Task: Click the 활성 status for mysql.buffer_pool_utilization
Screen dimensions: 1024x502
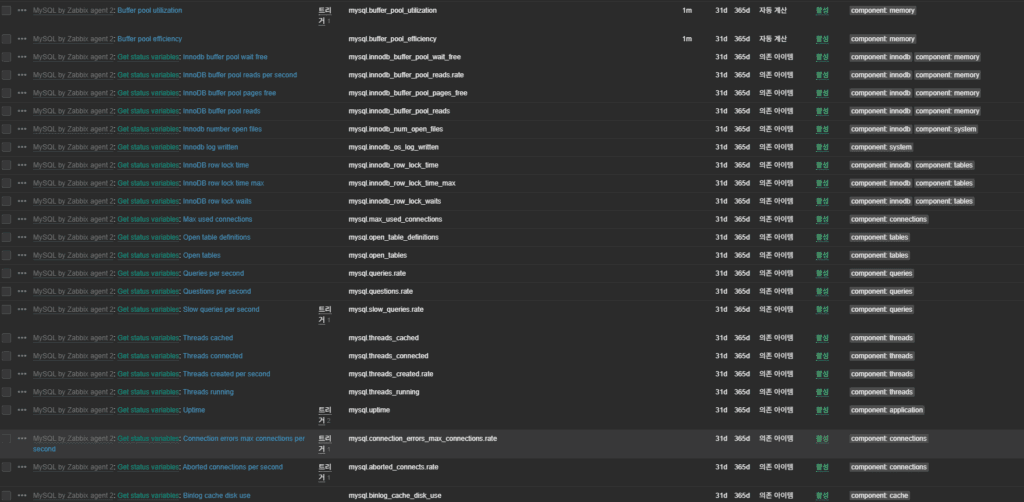Action: (x=822, y=10)
